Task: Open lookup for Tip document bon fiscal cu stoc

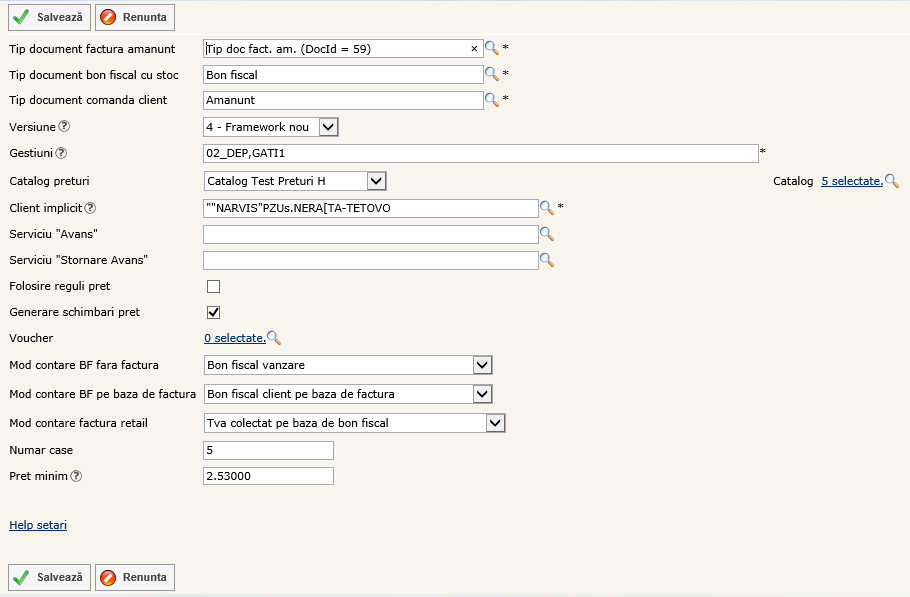Action: tap(491, 74)
